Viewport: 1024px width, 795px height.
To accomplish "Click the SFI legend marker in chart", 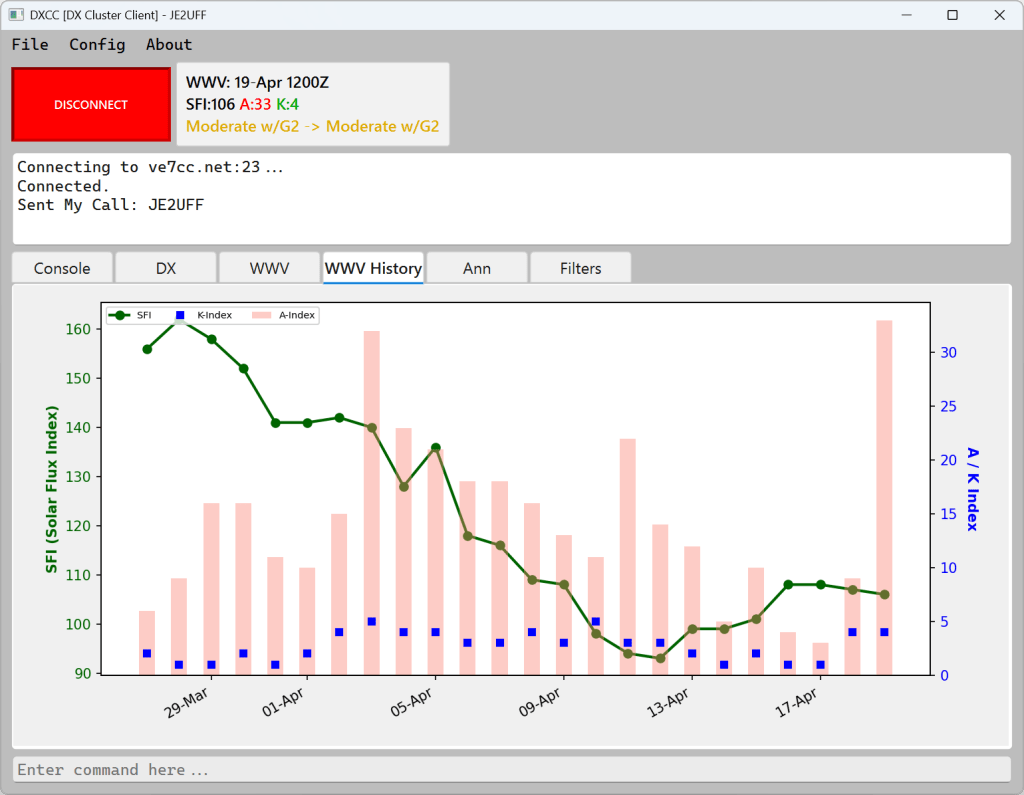I will click(x=121, y=315).
